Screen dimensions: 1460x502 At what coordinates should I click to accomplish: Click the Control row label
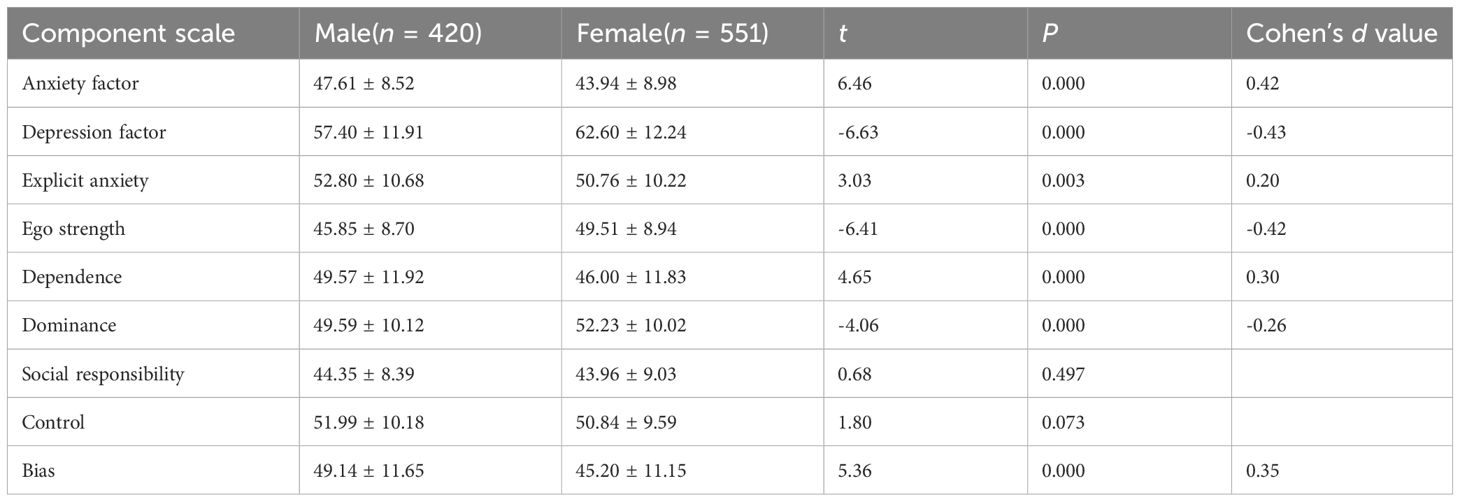coord(54,422)
